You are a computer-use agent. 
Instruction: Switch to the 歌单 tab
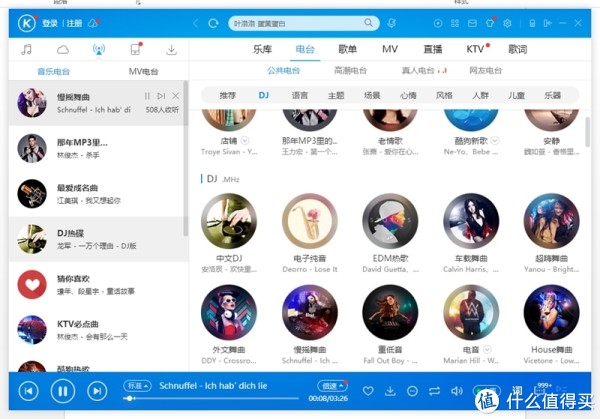[347, 49]
